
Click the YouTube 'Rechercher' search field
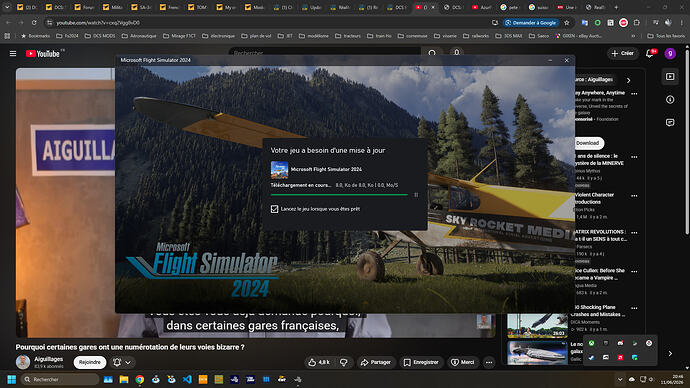point(325,53)
